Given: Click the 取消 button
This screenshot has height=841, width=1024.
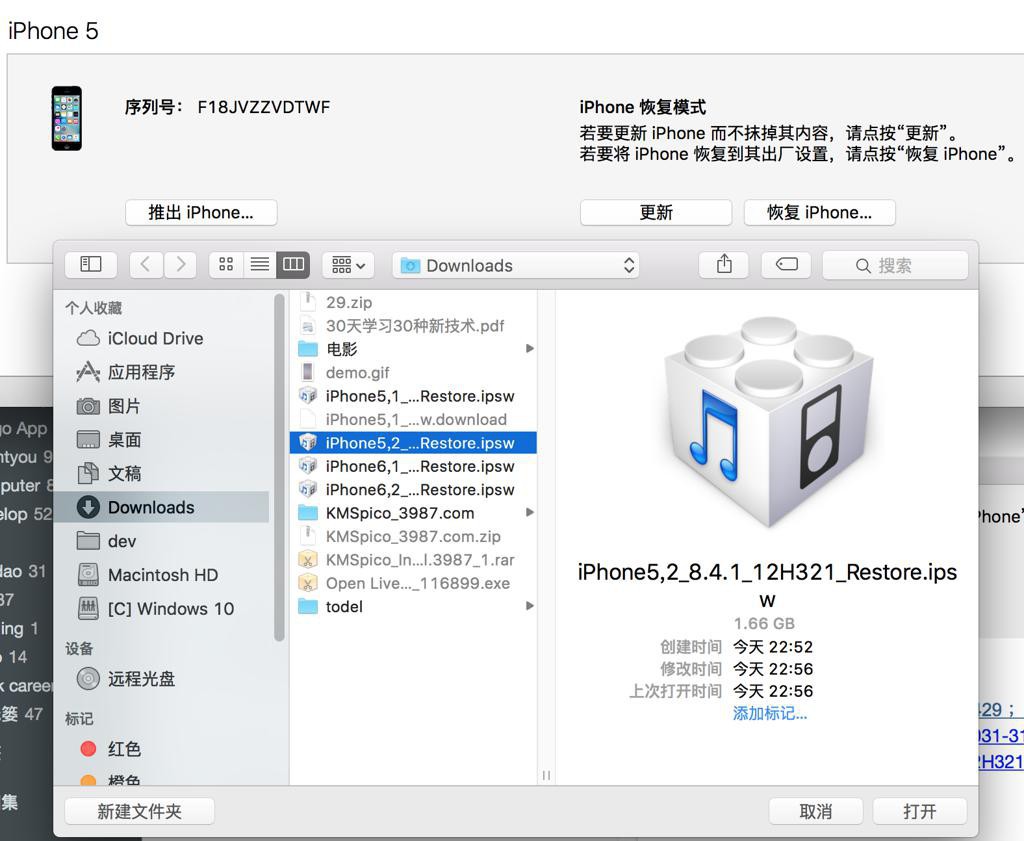Looking at the screenshot, I should (816, 812).
